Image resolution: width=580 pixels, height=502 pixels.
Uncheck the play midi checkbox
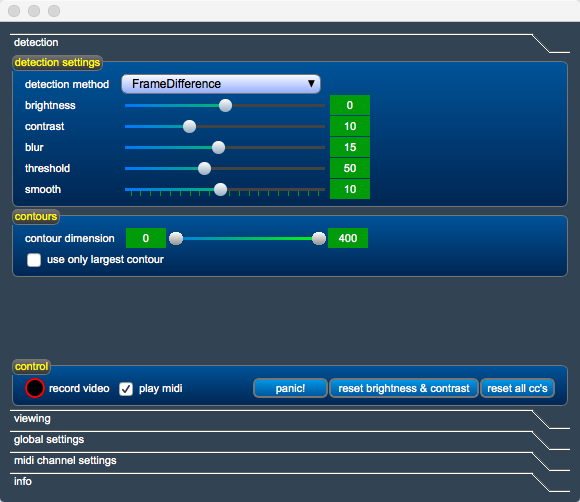coord(126,389)
